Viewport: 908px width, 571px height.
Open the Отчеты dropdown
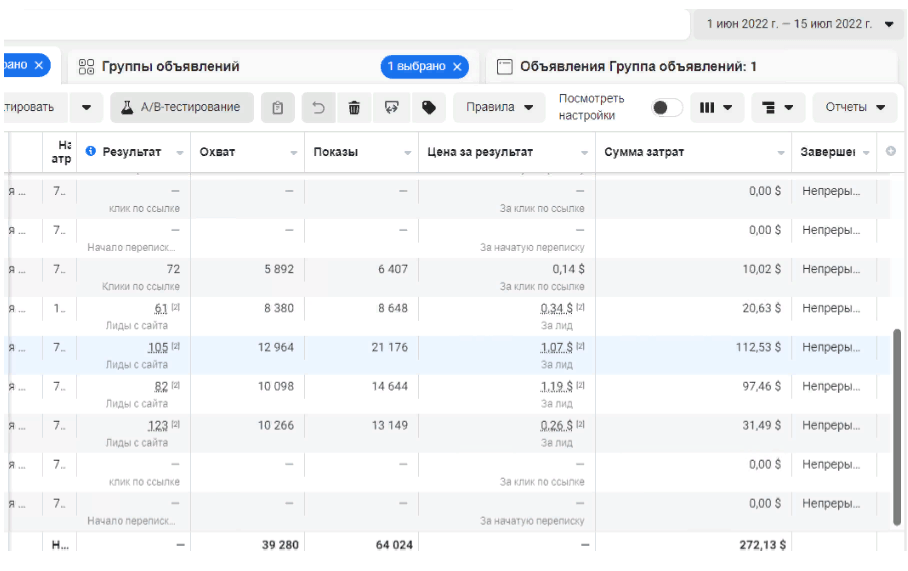click(x=855, y=108)
